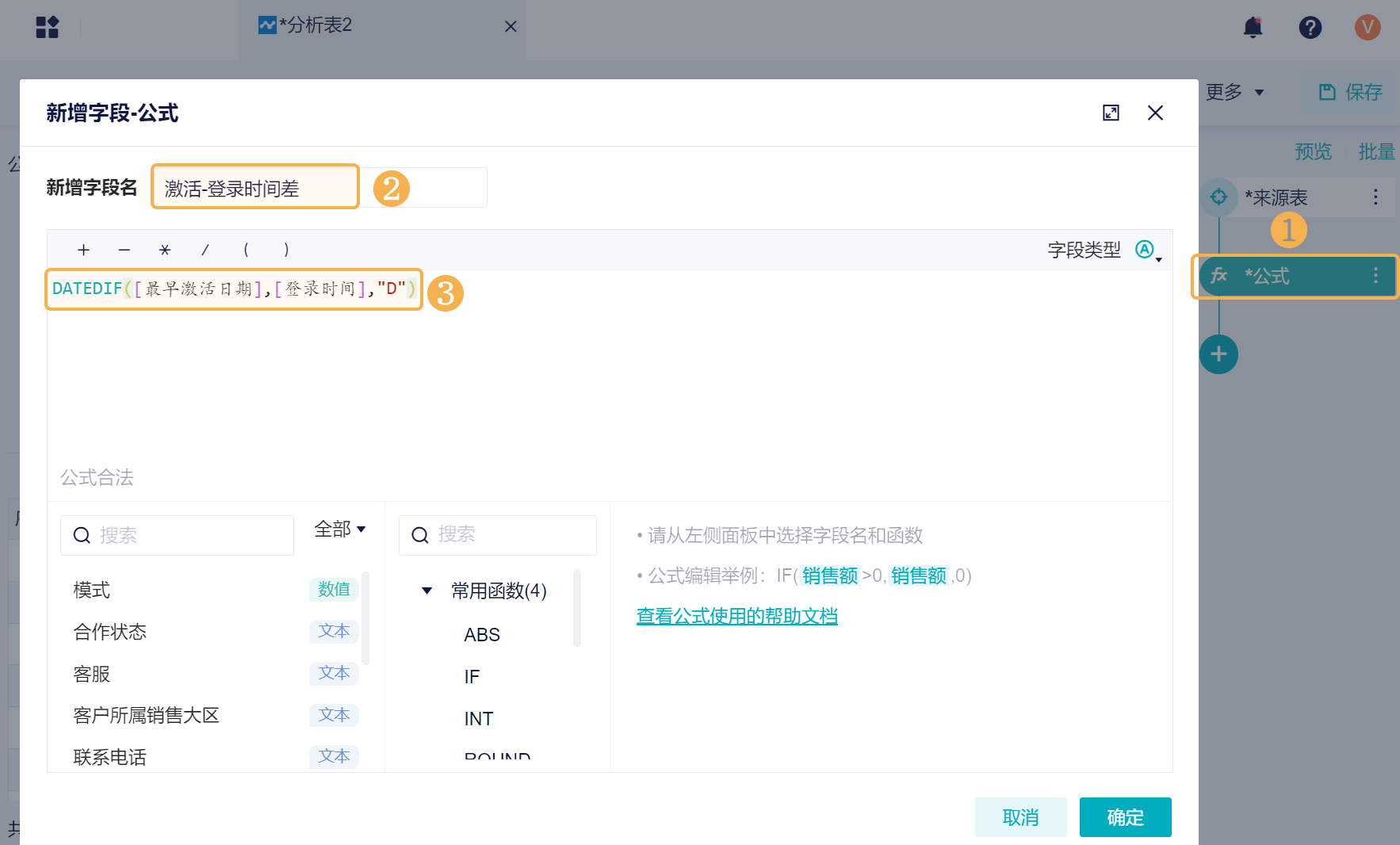Open the 更多 dropdown menu
This screenshot has height=845, width=1400.
click(1234, 92)
